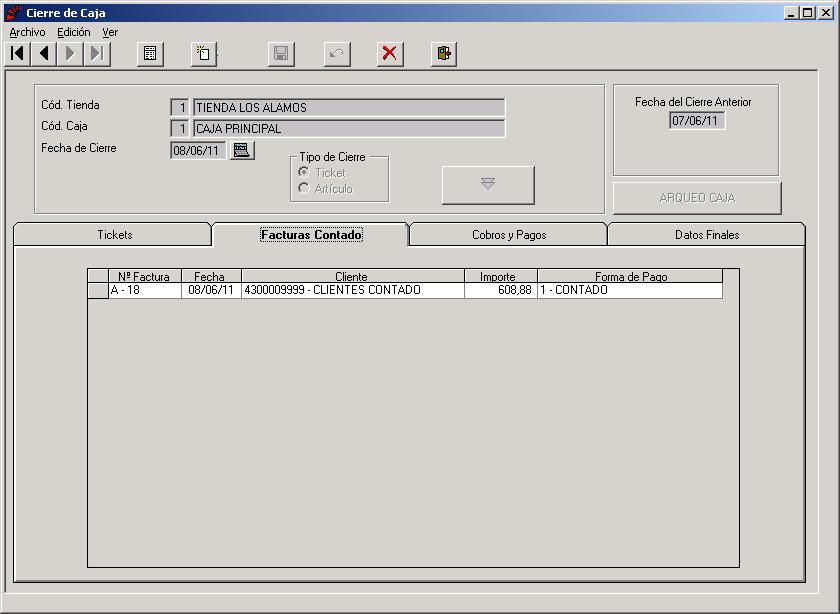Open the calculator toolbar icon
The height and width of the screenshot is (614, 840).
point(150,54)
